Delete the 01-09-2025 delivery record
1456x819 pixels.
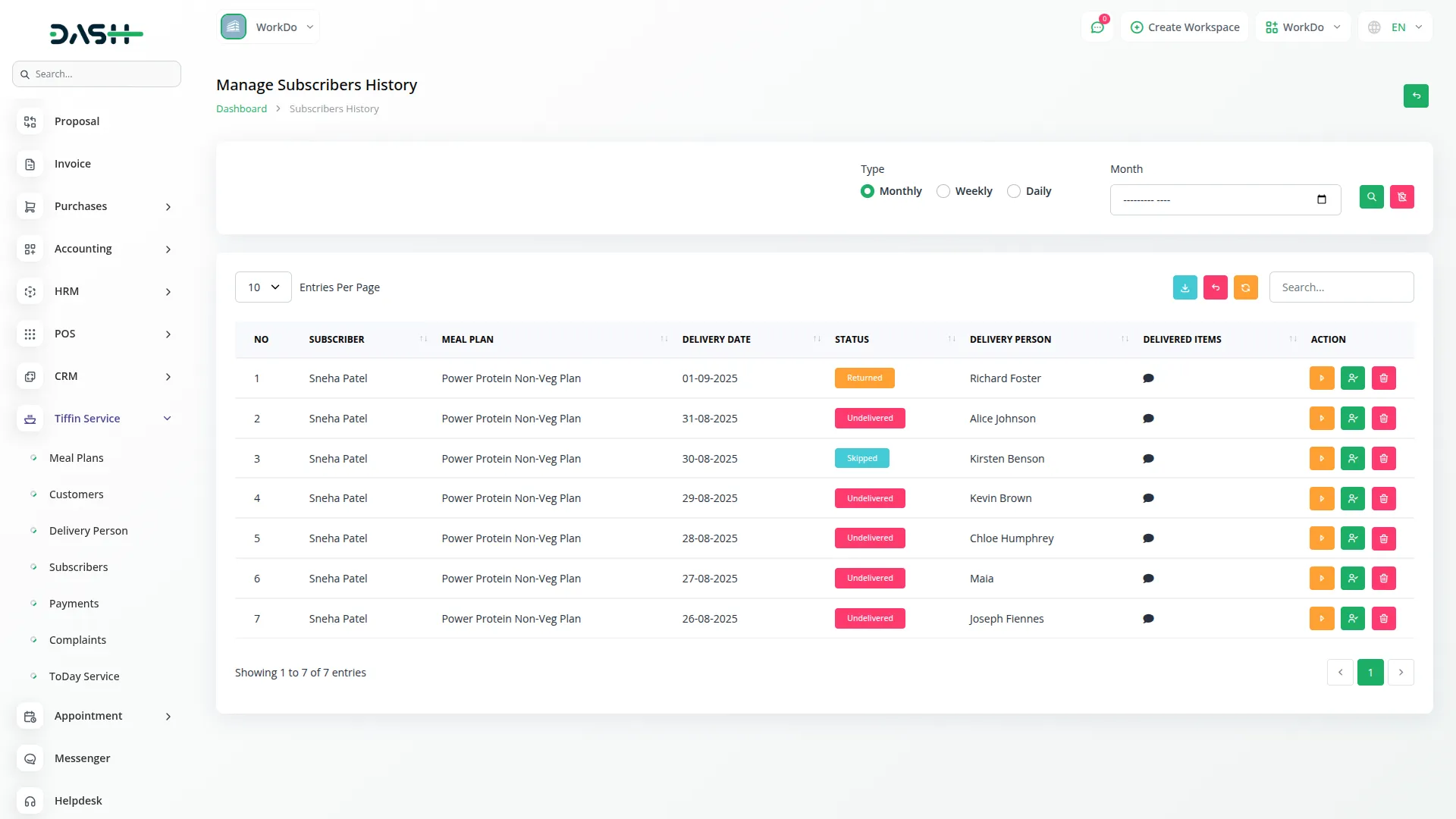[x=1383, y=378]
